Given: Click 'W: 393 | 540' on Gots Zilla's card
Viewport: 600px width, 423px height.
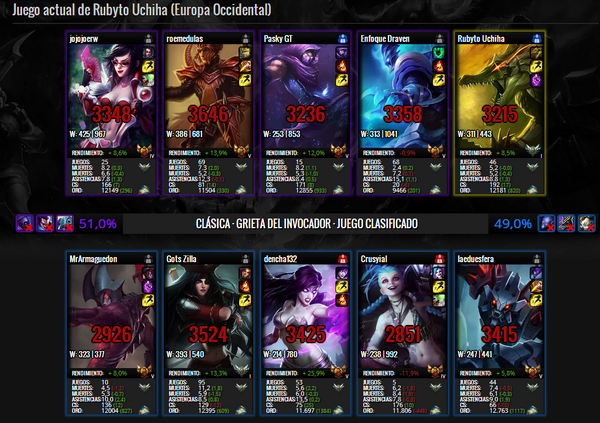Looking at the screenshot, I should click(x=185, y=354).
